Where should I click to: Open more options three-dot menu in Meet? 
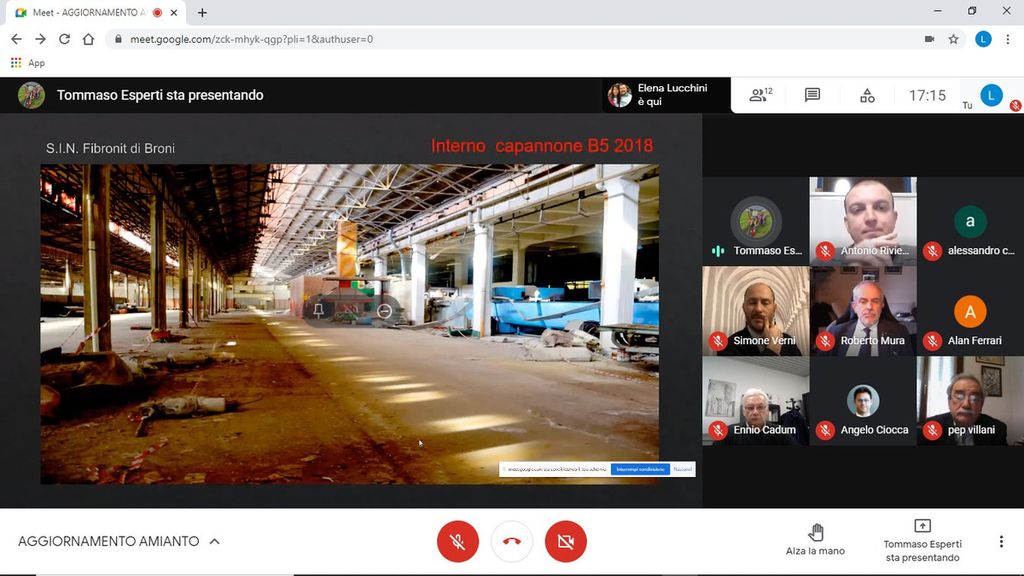click(1001, 541)
